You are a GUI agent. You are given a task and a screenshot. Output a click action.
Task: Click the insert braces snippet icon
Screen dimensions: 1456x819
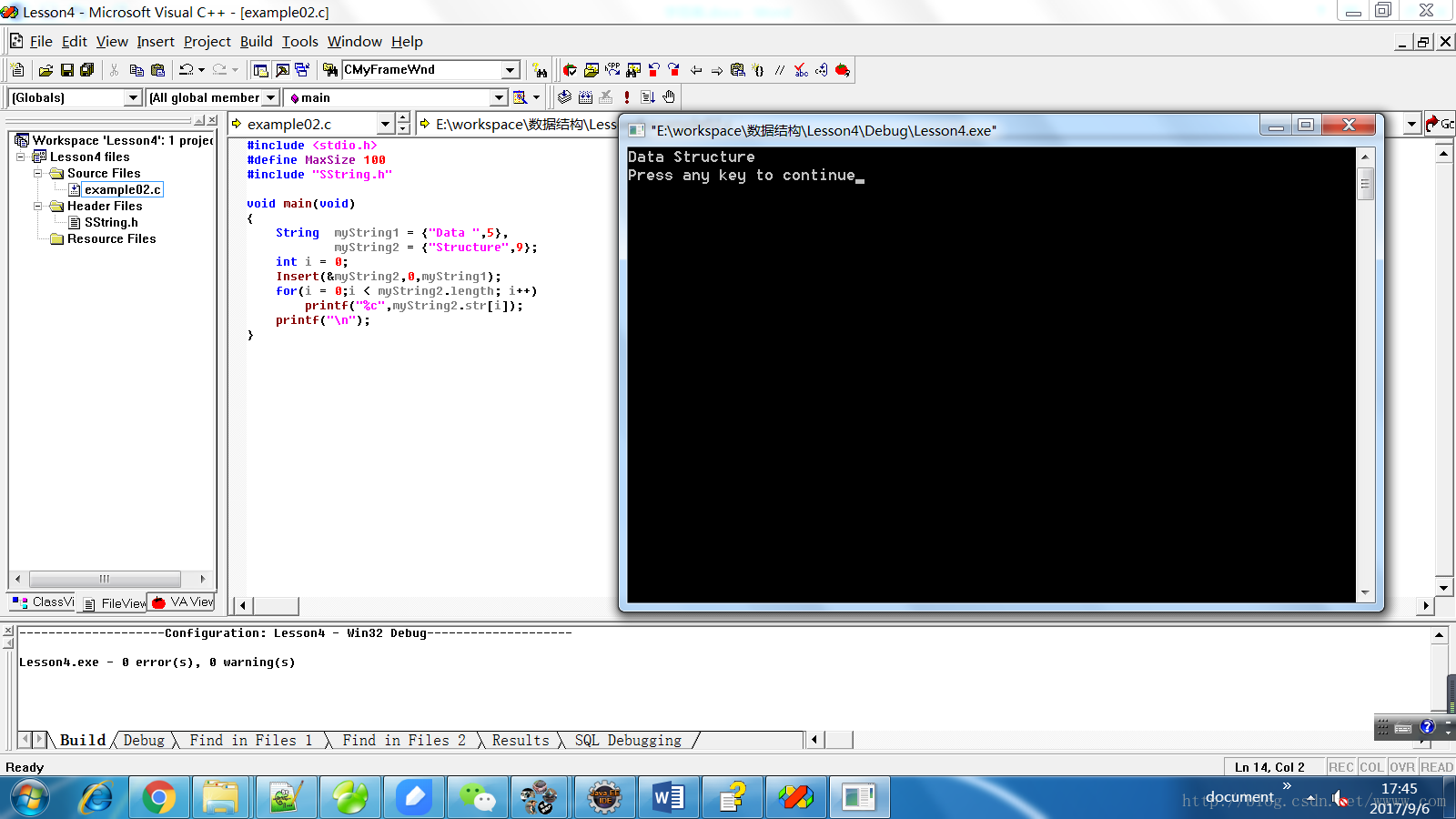tap(759, 70)
